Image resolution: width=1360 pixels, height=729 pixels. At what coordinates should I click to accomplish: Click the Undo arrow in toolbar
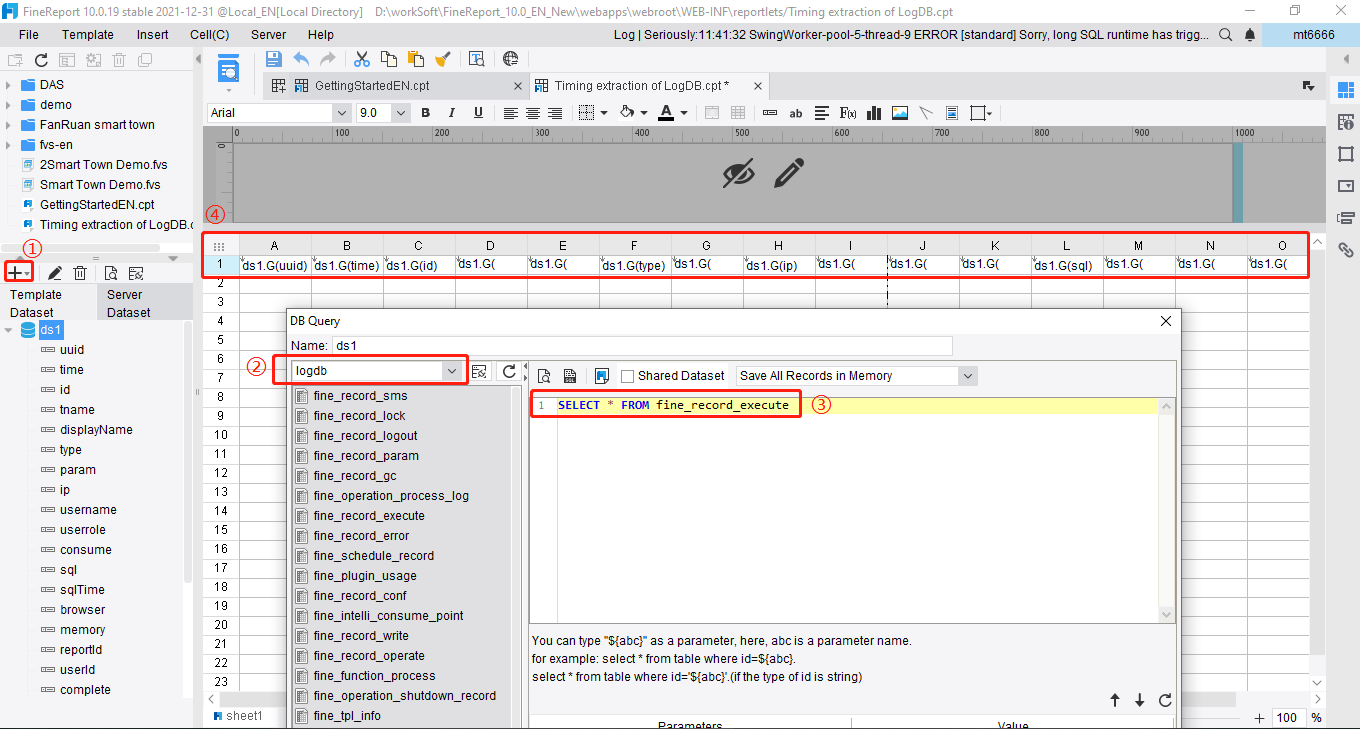pyautogui.click(x=300, y=59)
